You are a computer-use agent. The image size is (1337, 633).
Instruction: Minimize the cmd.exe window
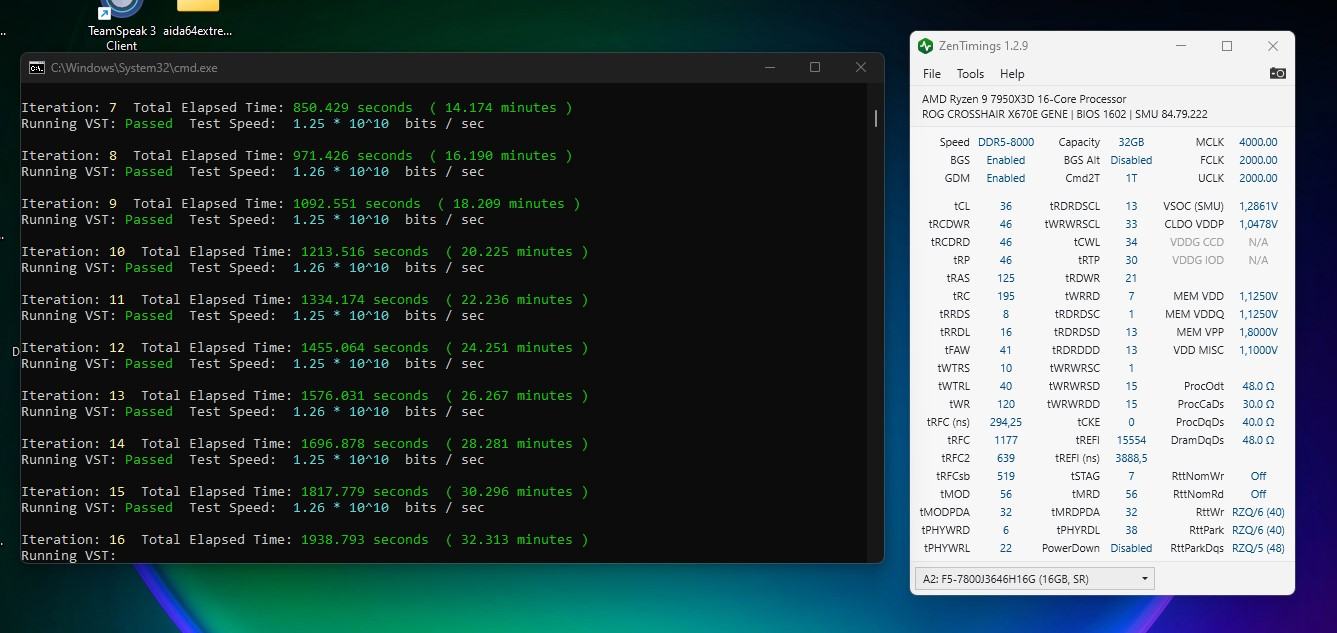[770, 67]
